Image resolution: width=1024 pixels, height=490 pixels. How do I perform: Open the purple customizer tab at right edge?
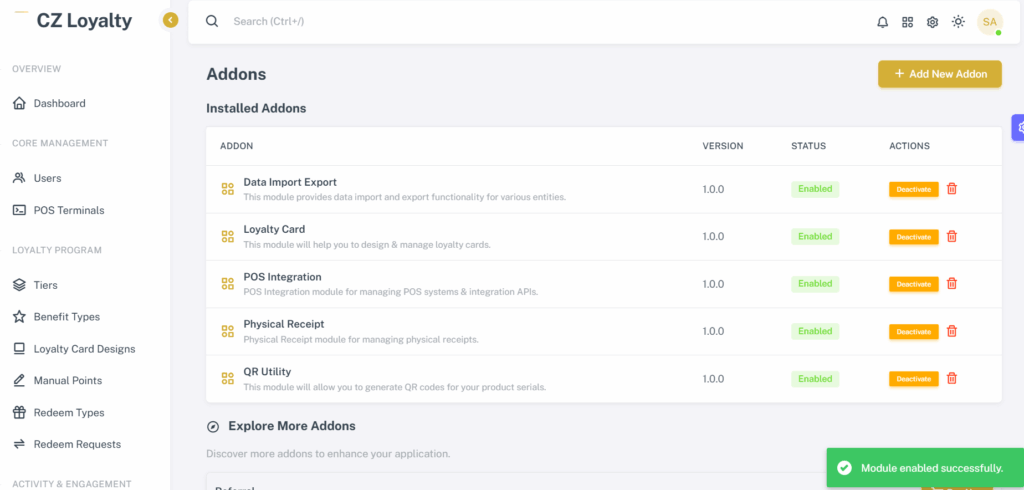coord(1017,127)
